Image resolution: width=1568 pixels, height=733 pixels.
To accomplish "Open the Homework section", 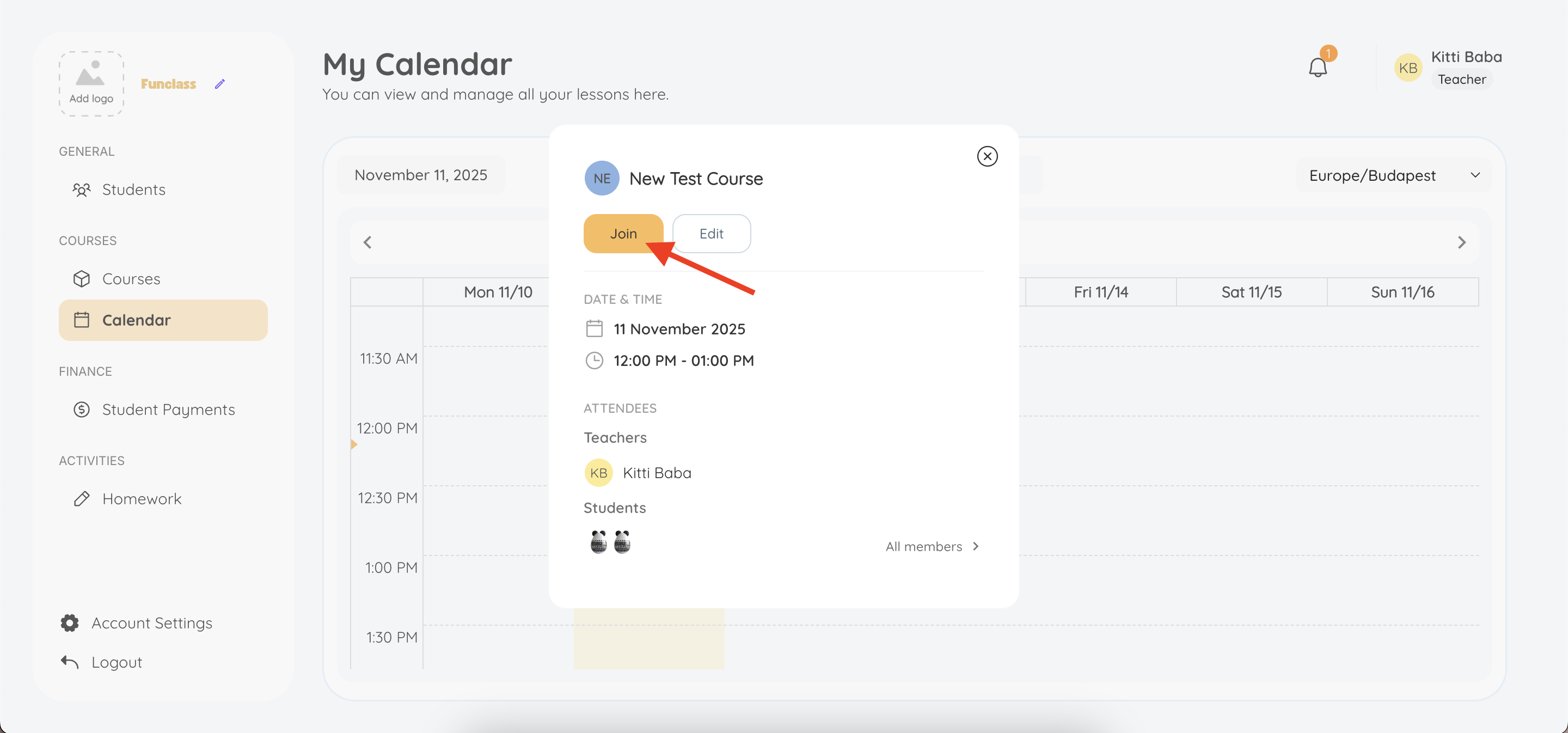I will 141,499.
